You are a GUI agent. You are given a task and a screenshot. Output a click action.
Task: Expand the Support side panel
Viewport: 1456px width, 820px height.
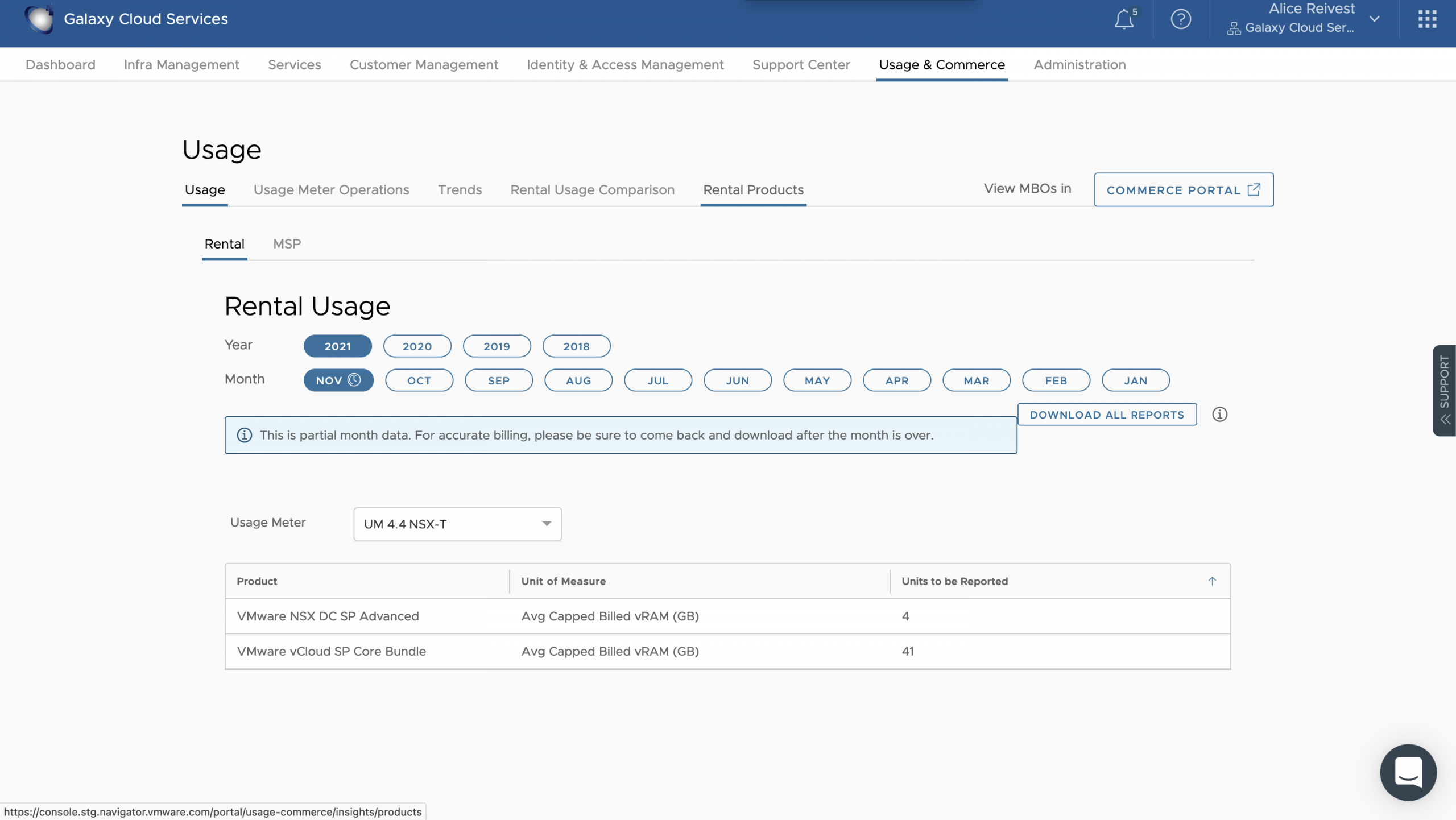click(1445, 390)
